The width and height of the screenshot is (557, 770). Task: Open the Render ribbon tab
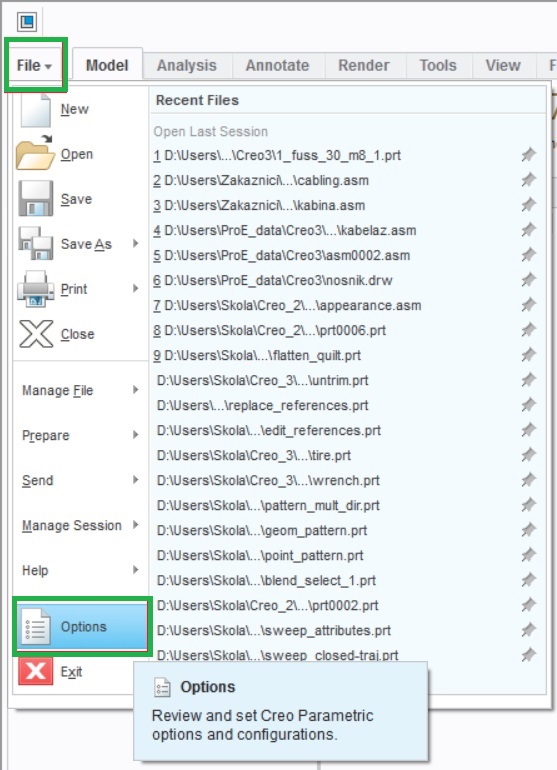[363, 65]
